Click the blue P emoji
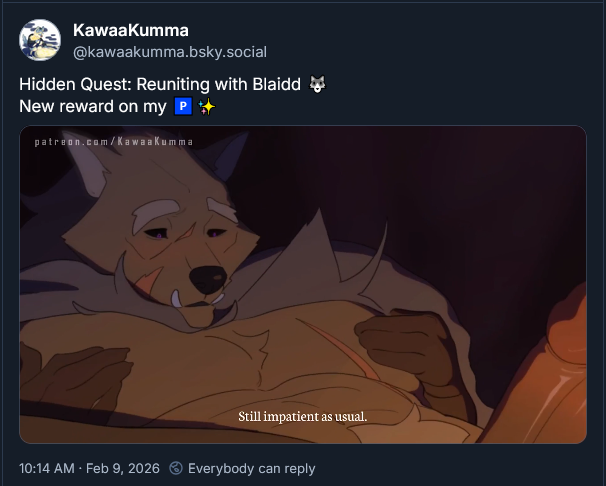This screenshot has height=486, width=606. 183,106
